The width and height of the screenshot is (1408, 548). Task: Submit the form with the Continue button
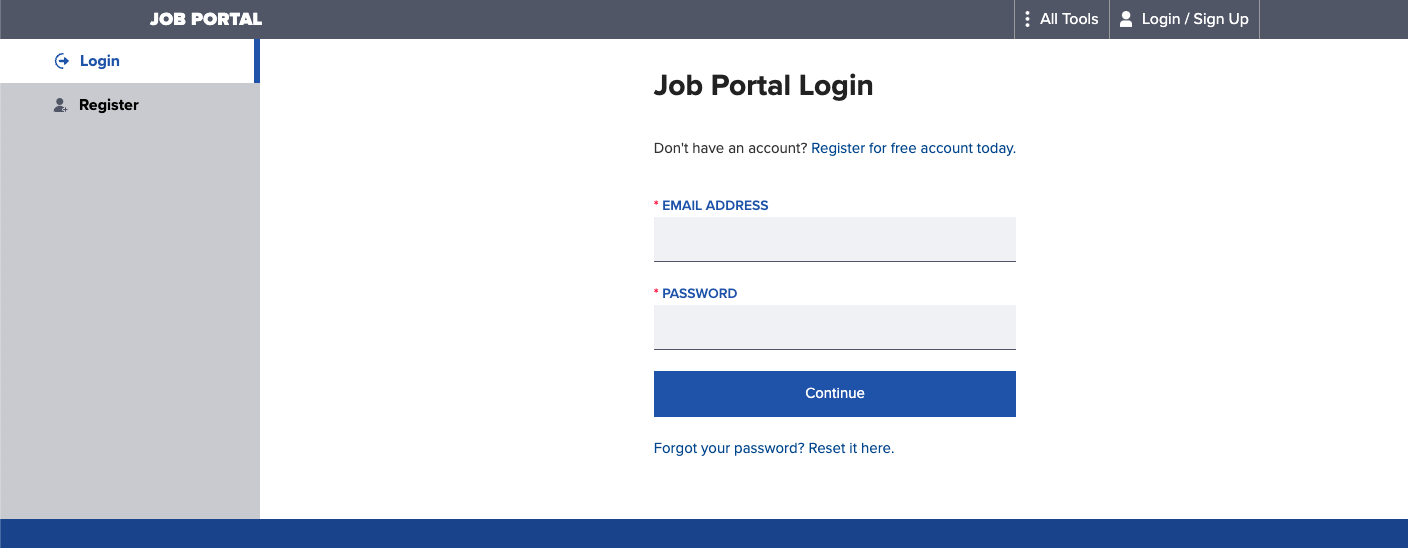tap(834, 393)
